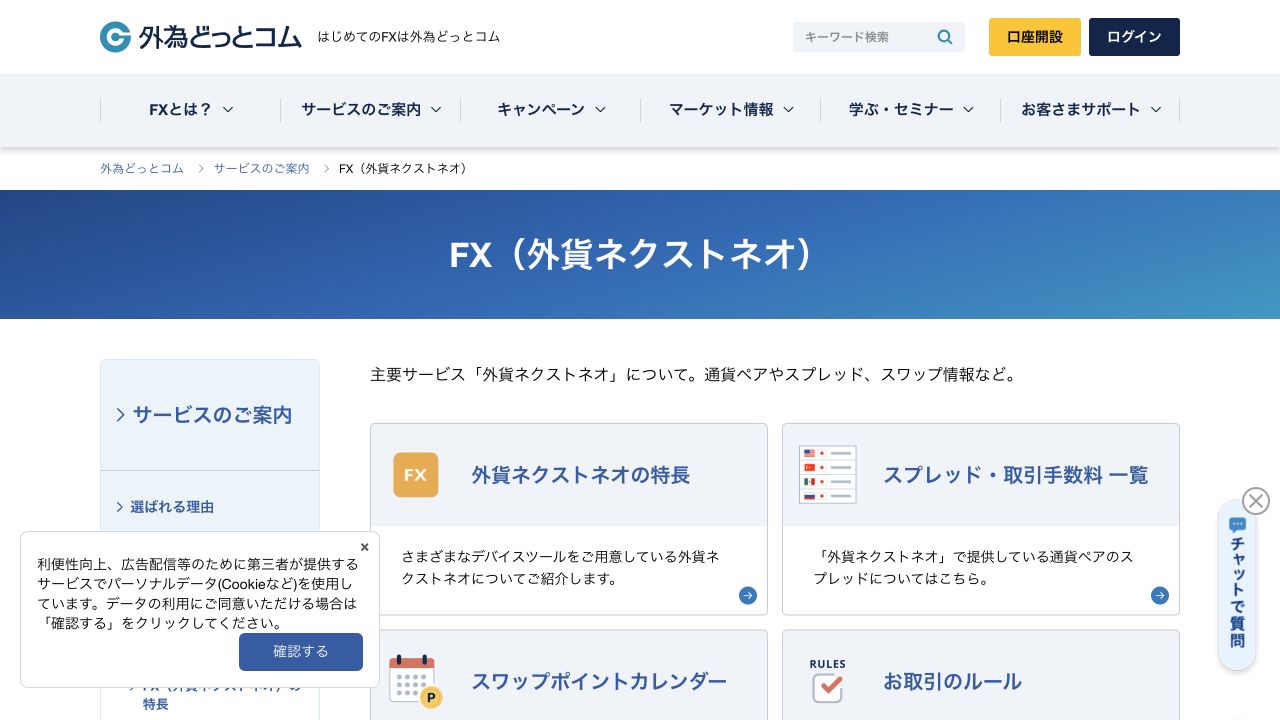Expand the マーケット情報 menu

[x=731, y=110]
